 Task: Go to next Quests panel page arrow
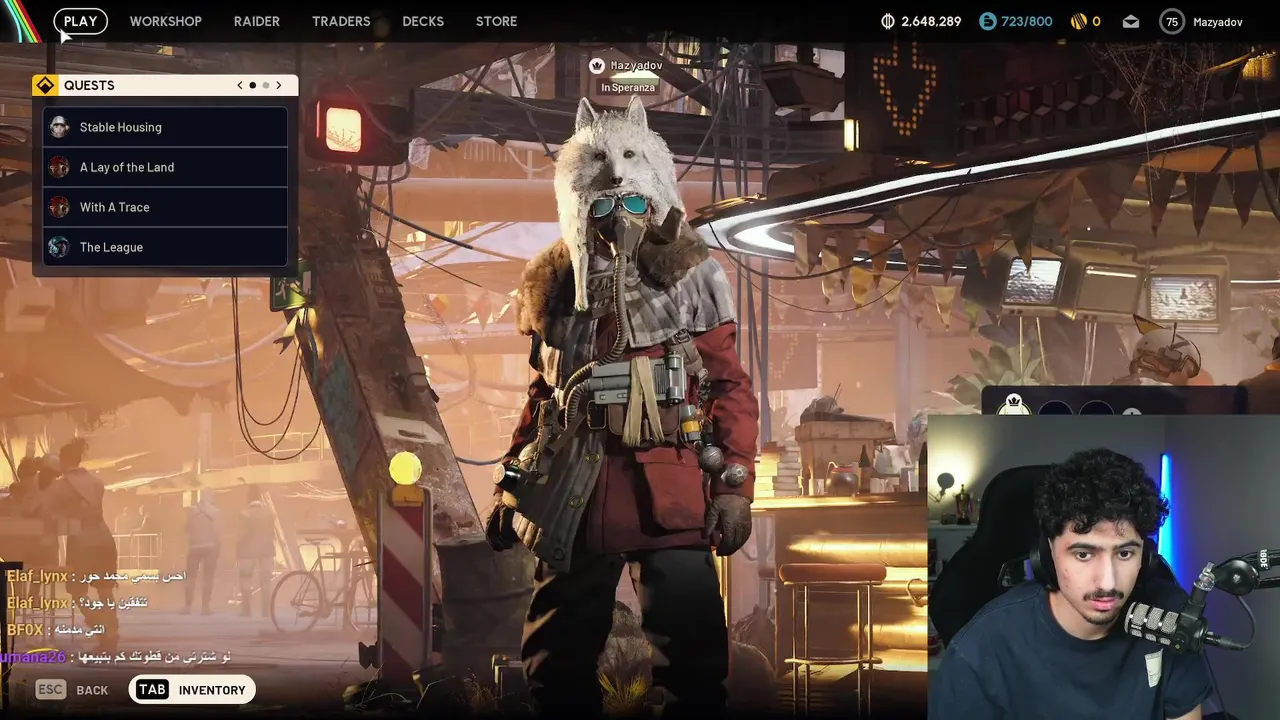tap(279, 85)
